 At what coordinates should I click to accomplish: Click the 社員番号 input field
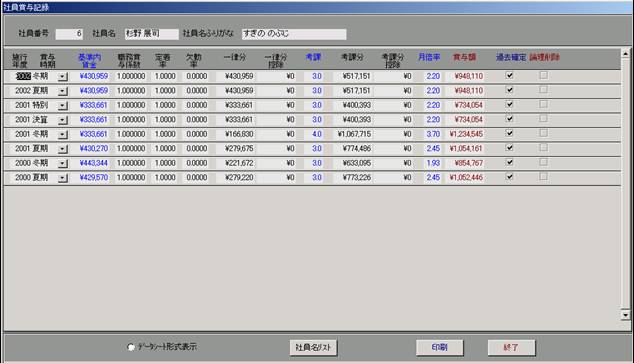69,34
